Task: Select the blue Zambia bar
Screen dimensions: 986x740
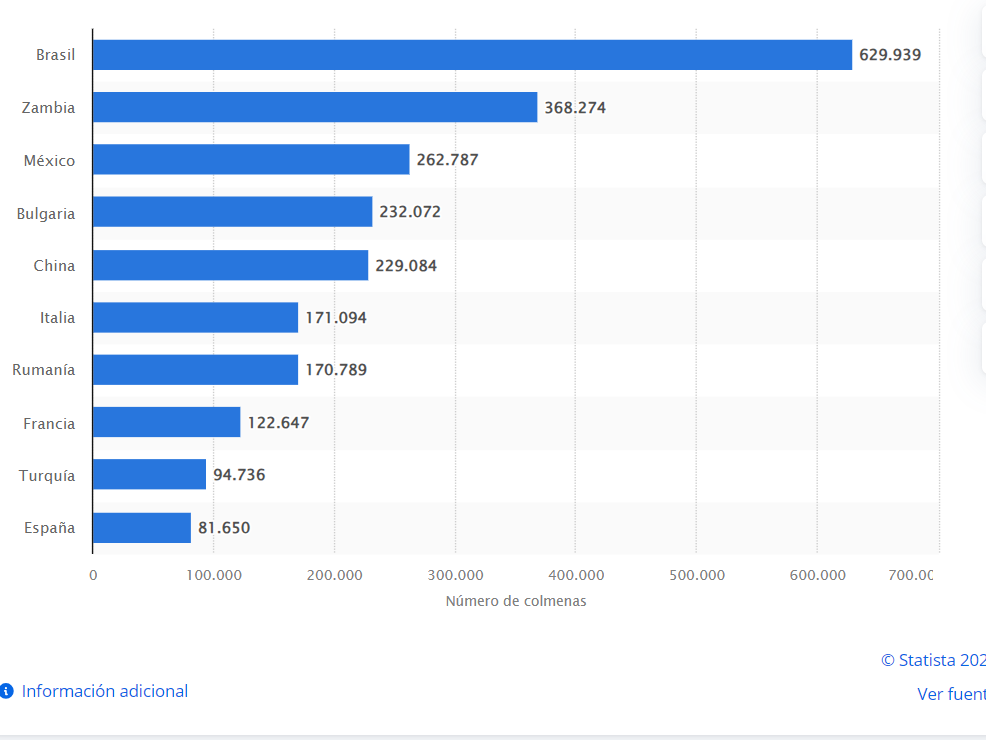Action: 315,107
